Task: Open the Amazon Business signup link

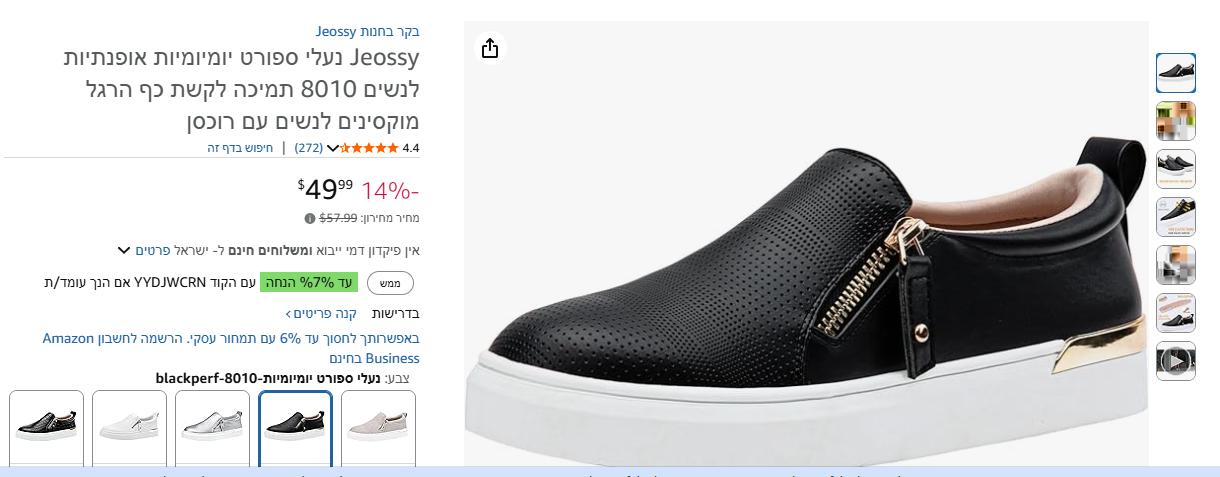Action: click(230, 348)
